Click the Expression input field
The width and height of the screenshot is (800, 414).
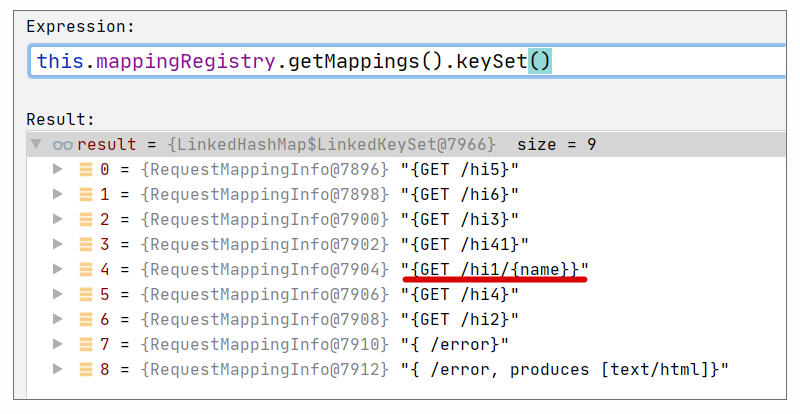coord(400,62)
